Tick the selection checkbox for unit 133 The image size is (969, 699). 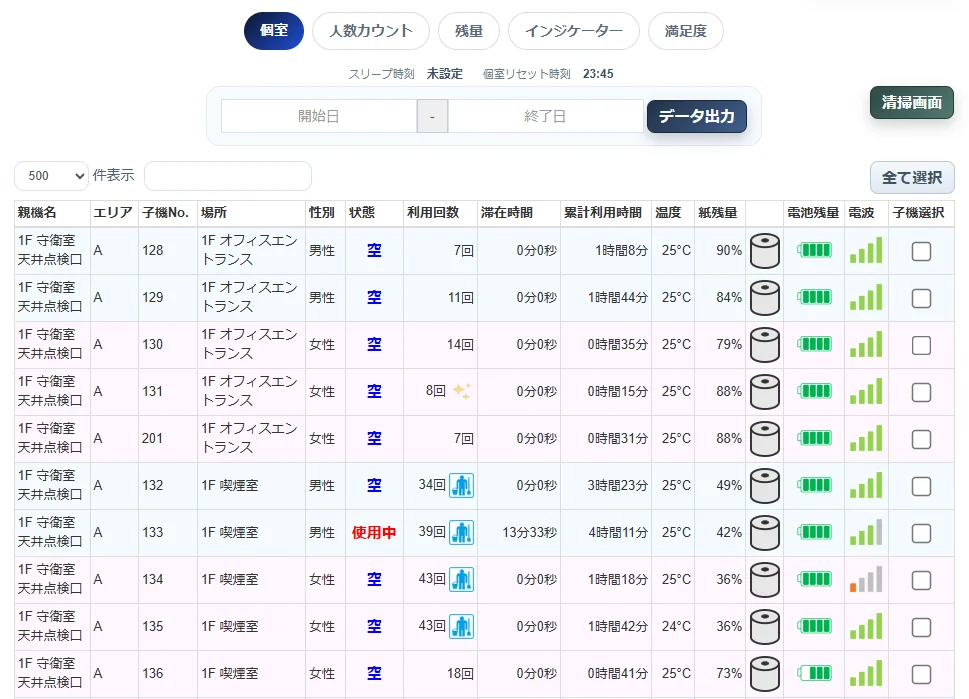[x=921, y=533]
